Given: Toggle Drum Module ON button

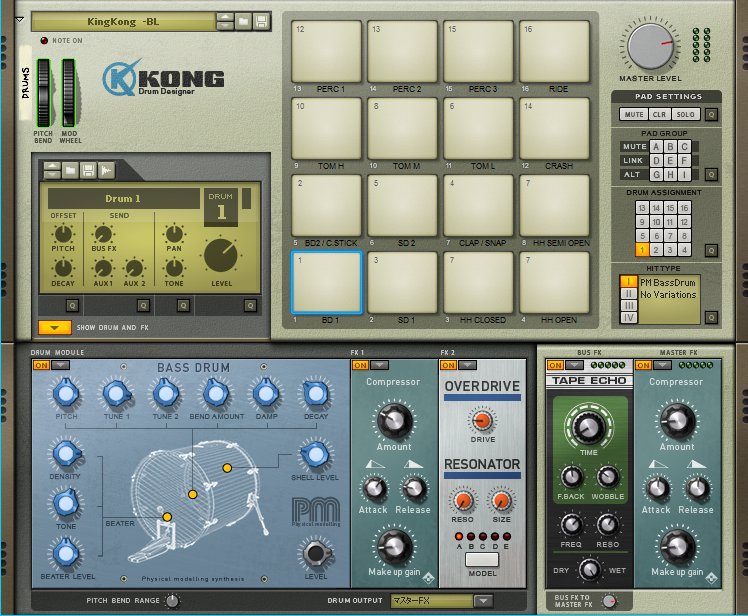Looking at the screenshot, I should click(41, 365).
